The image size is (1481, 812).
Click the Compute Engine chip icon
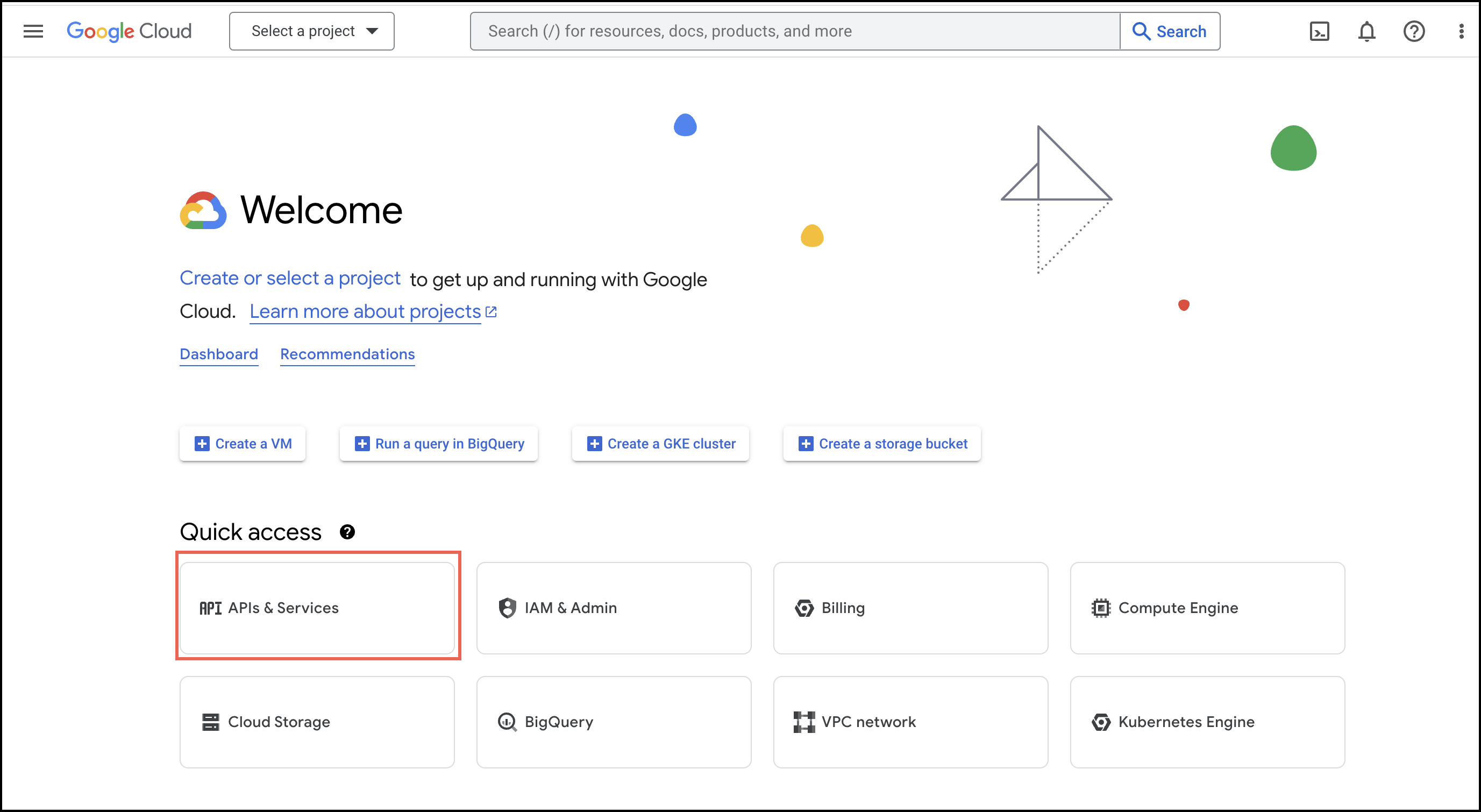click(1100, 608)
